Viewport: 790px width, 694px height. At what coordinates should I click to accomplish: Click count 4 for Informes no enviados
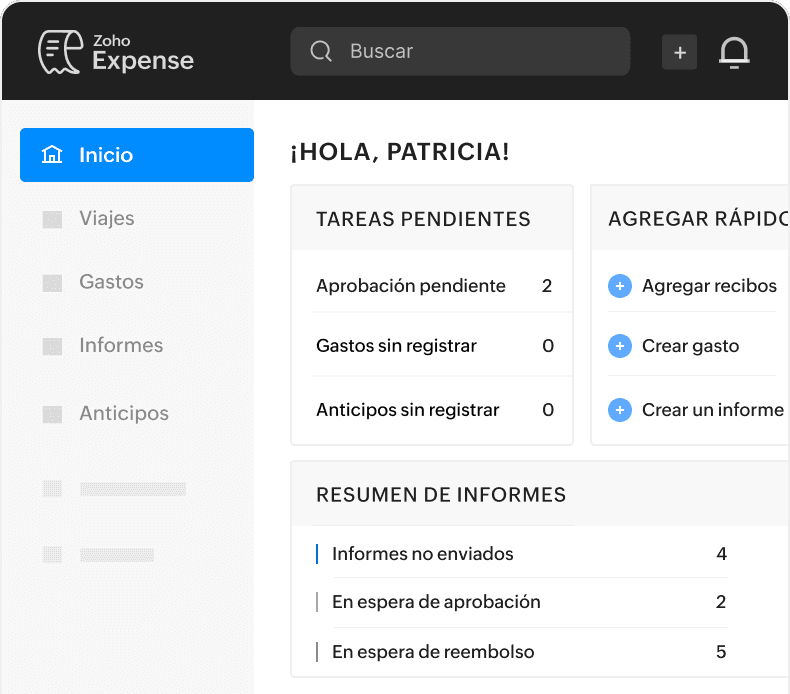[x=721, y=554]
